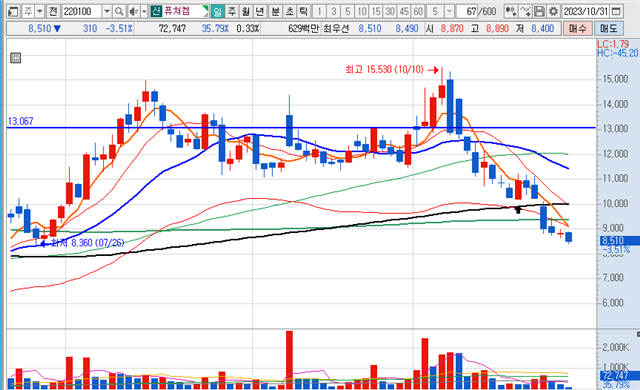Open the calendar date picker icon
The height and width of the screenshot is (390, 640).
(x=617, y=11)
